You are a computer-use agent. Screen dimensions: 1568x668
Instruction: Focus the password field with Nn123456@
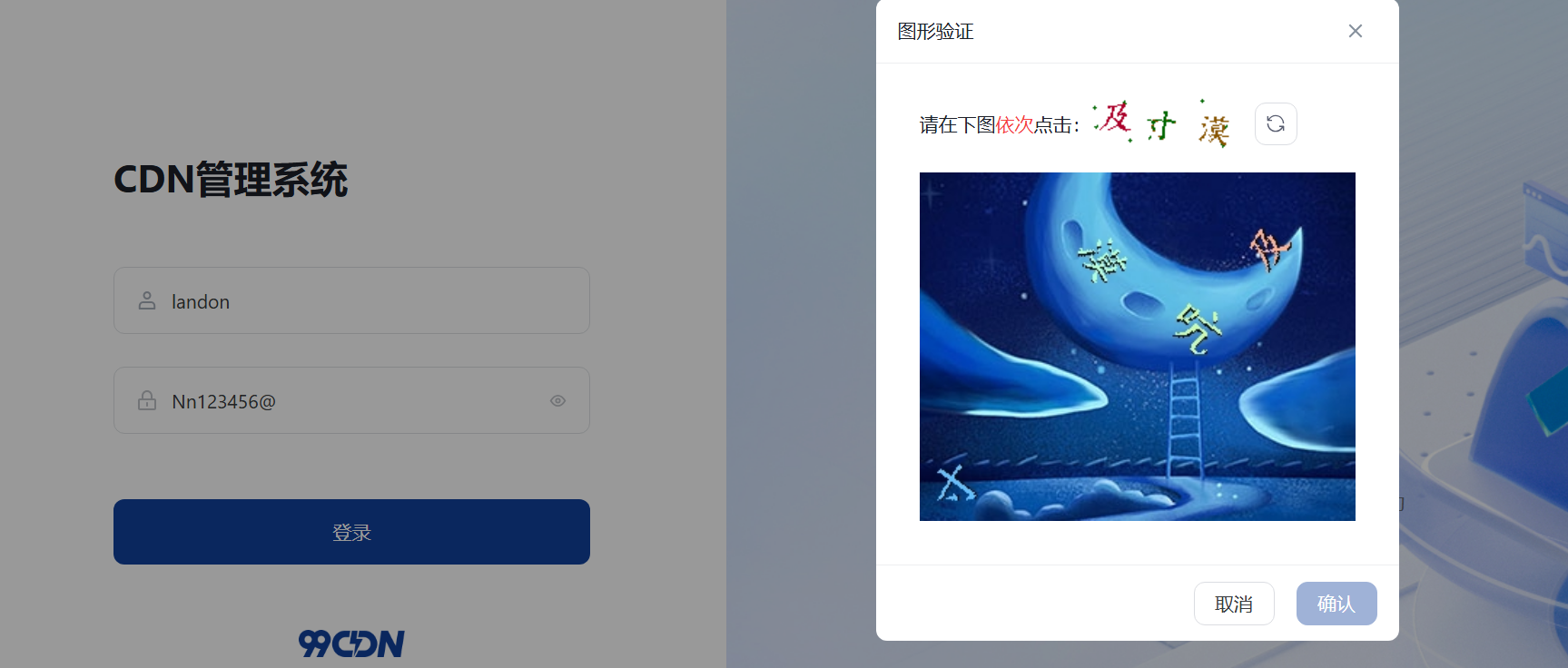351,400
